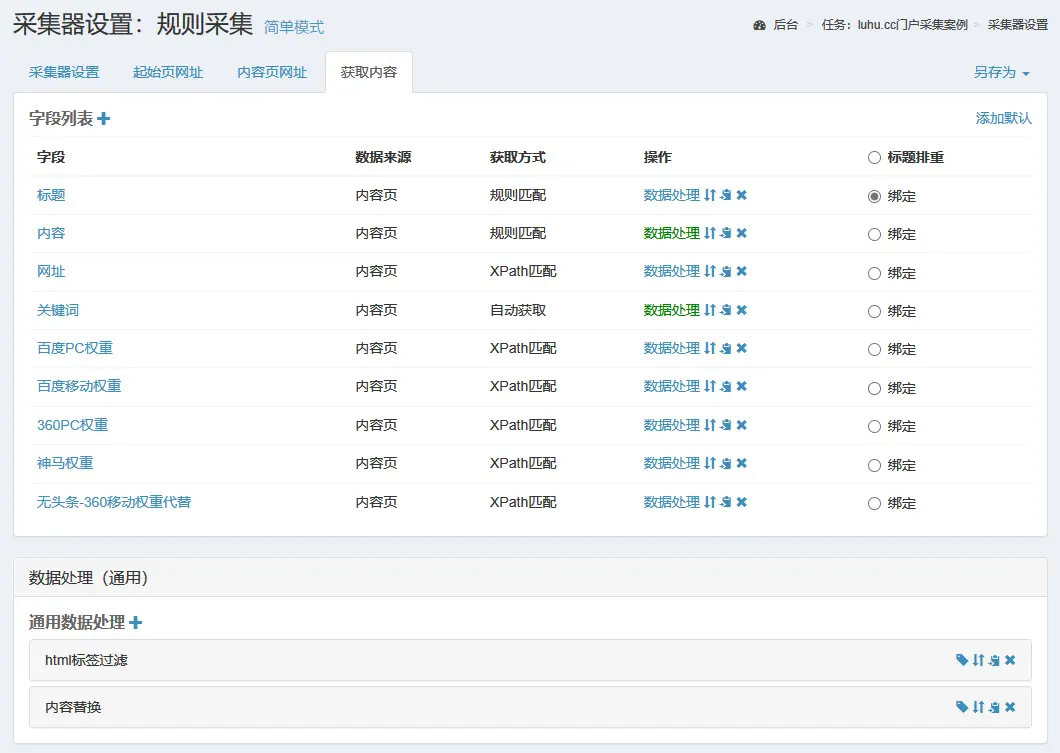Image resolution: width=1060 pixels, height=753 pixels.
Task: Expand the 内容替换 processing item
Action: [73, 707]
